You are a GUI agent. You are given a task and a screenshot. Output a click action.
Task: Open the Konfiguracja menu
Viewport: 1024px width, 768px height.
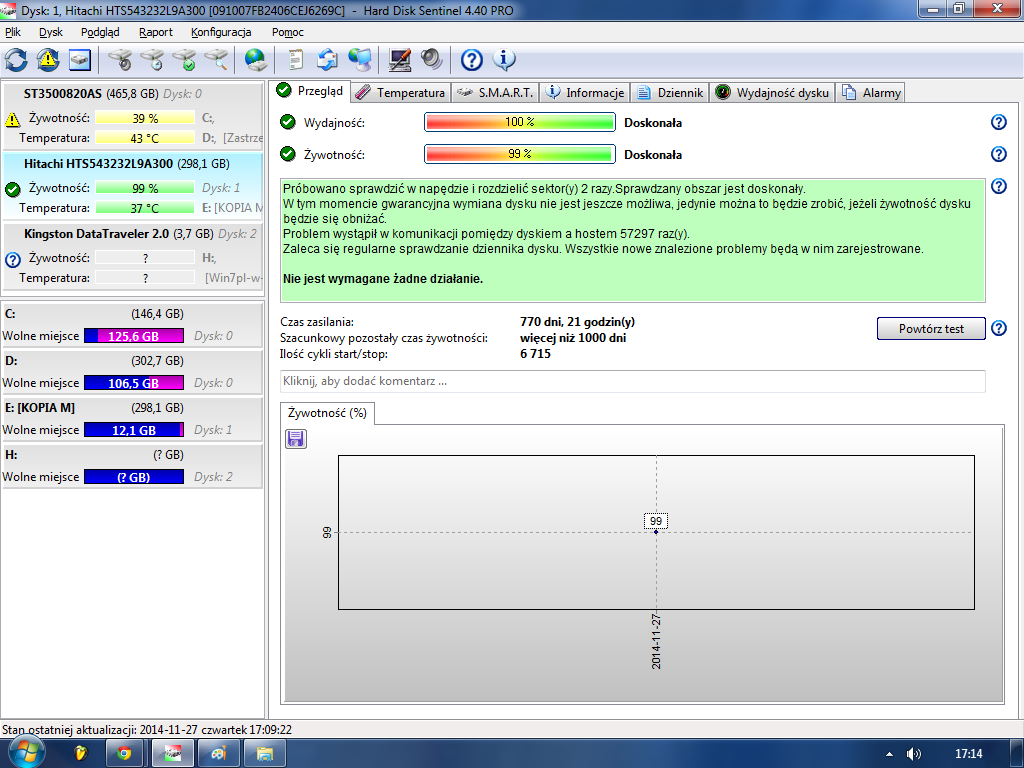coord(221,32)
